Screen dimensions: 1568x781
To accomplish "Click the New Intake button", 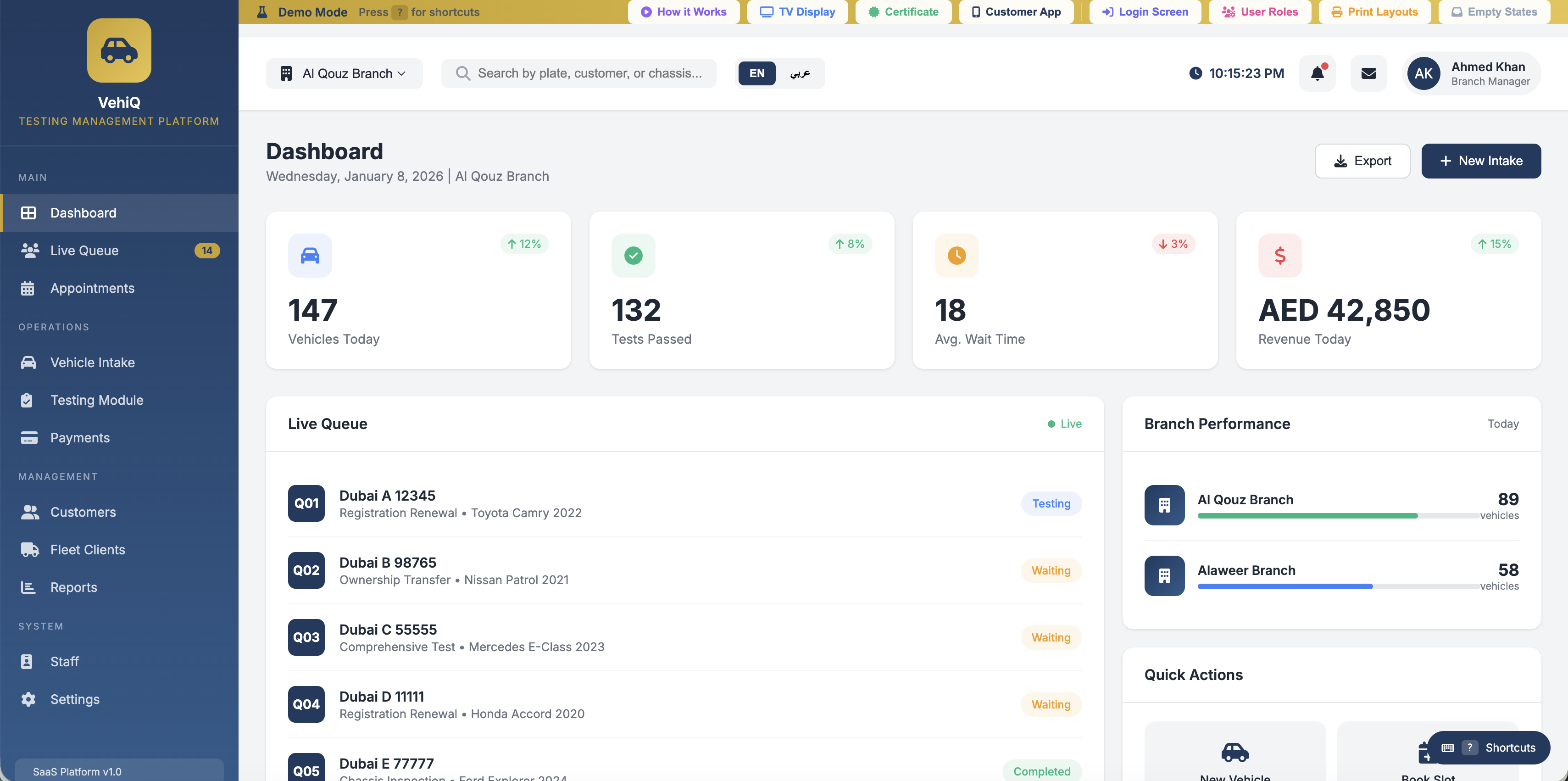I will pos(1482,161).
